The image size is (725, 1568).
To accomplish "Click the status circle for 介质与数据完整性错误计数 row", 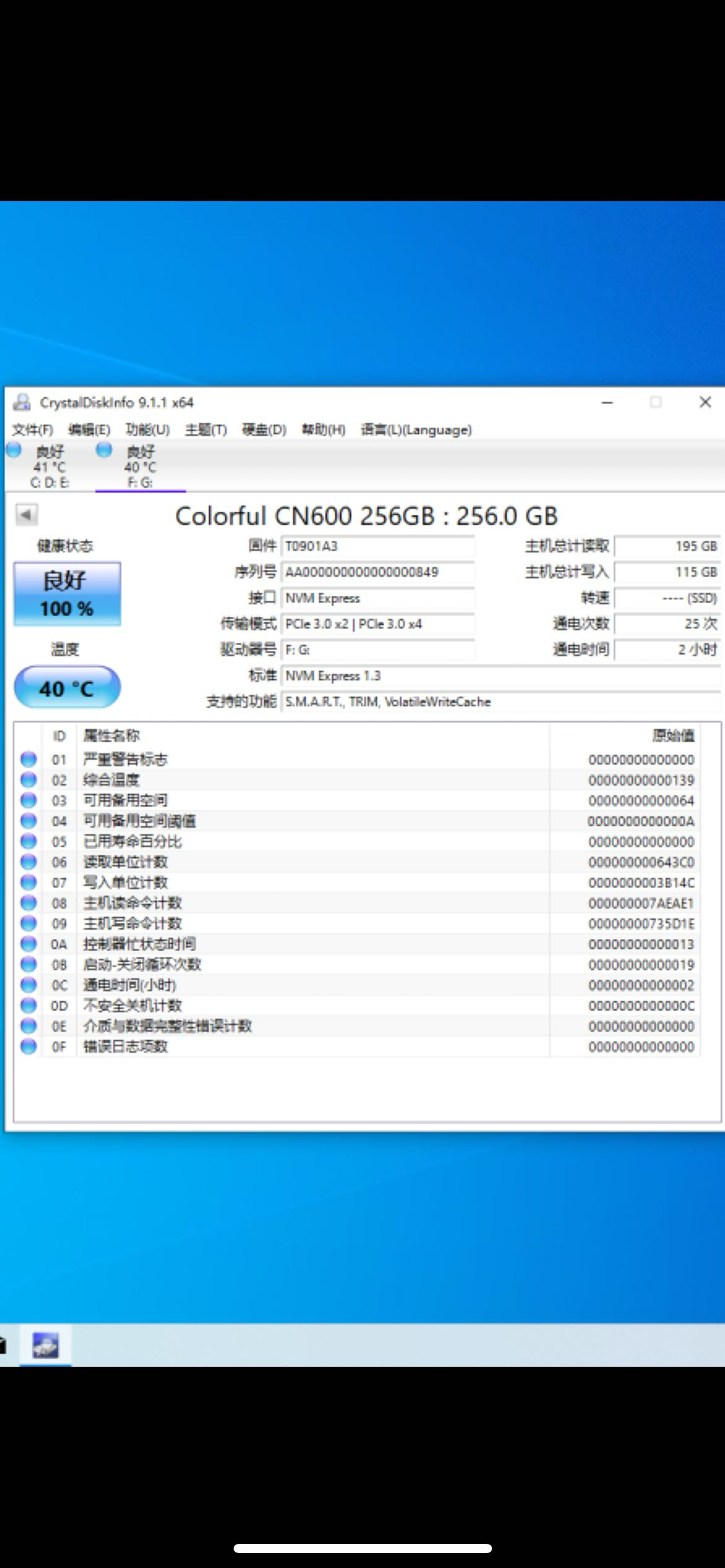I will (x=29, y=1026).
